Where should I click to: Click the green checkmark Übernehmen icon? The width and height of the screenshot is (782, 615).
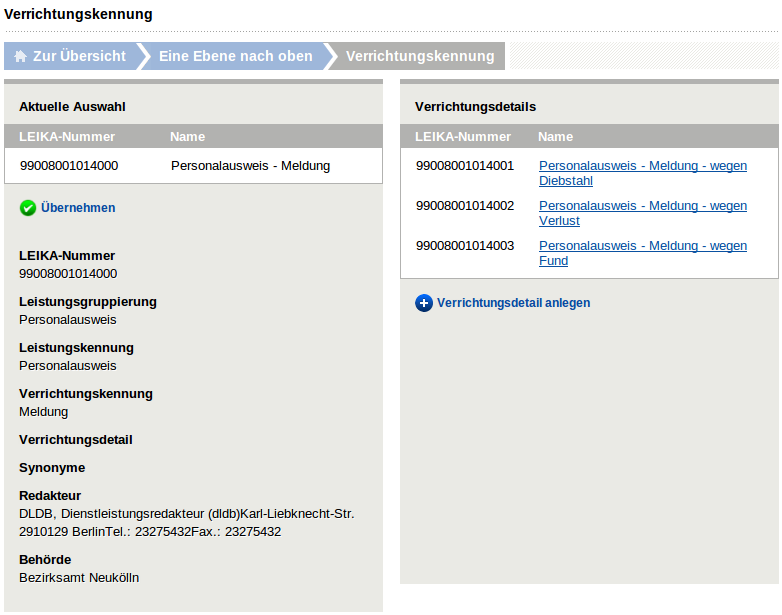coord(28,208)
